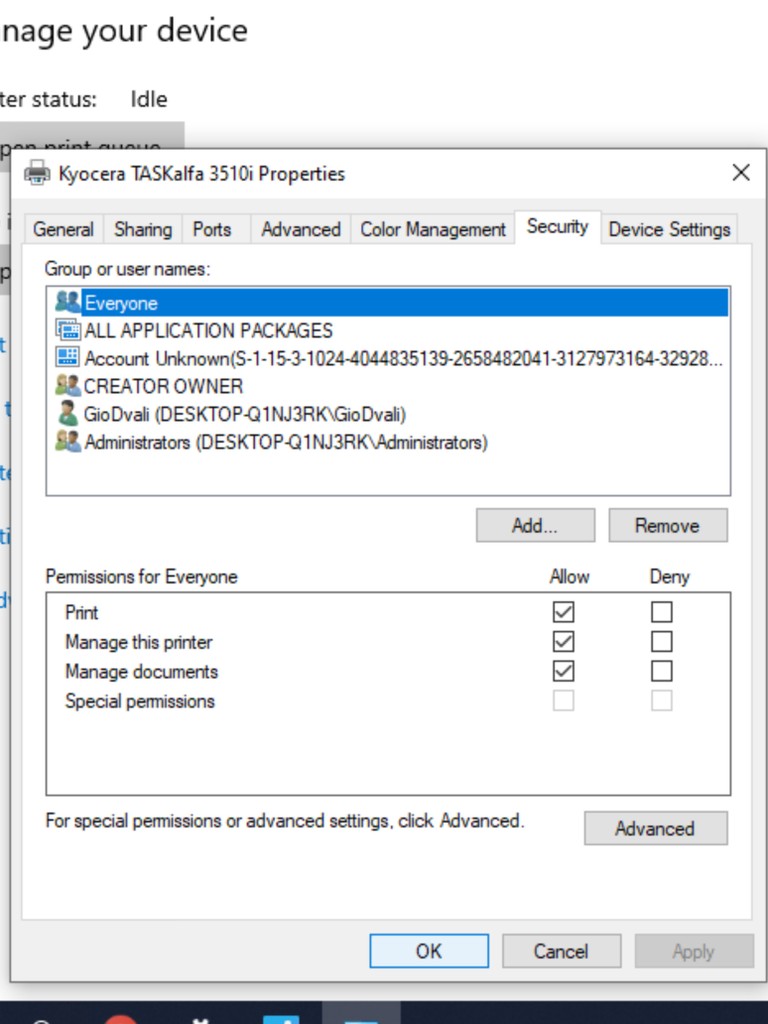Uncheck Allow for Manage this printer
768x1024 pixels.
[563, 641]
